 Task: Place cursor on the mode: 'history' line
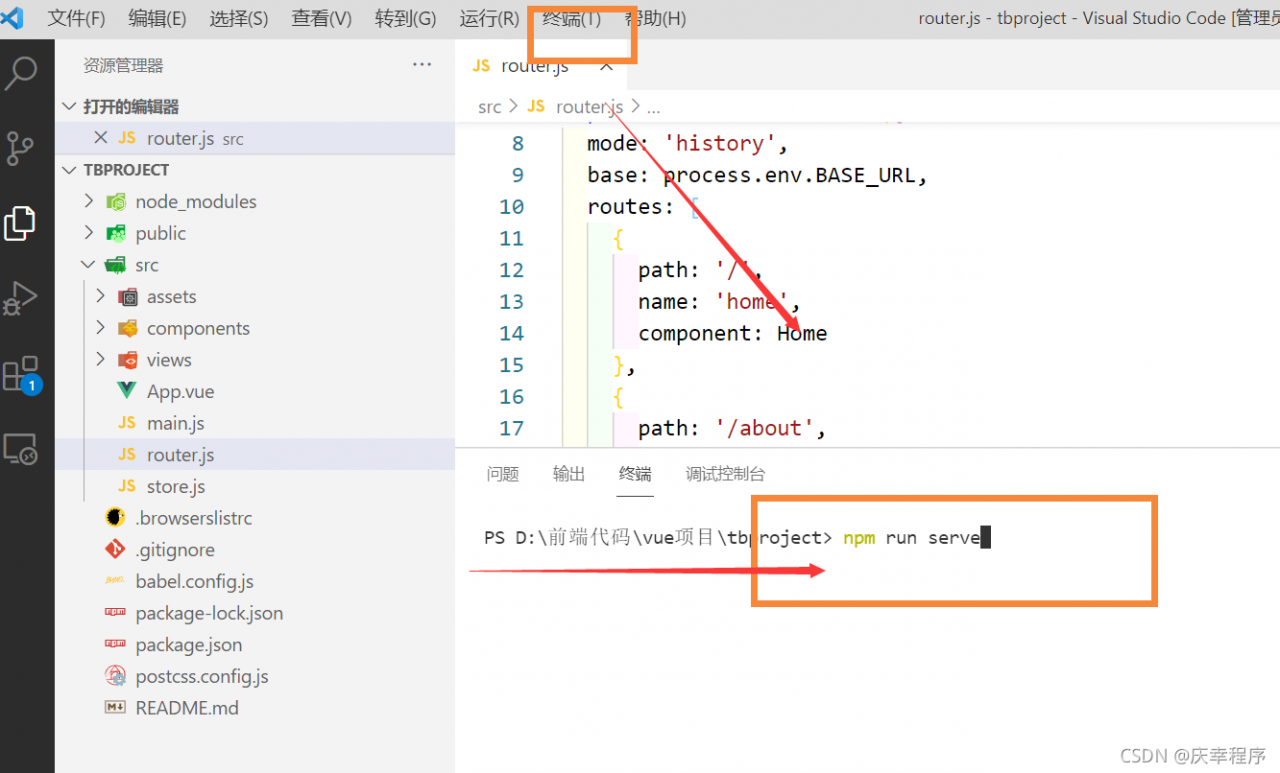click(688, 143)
